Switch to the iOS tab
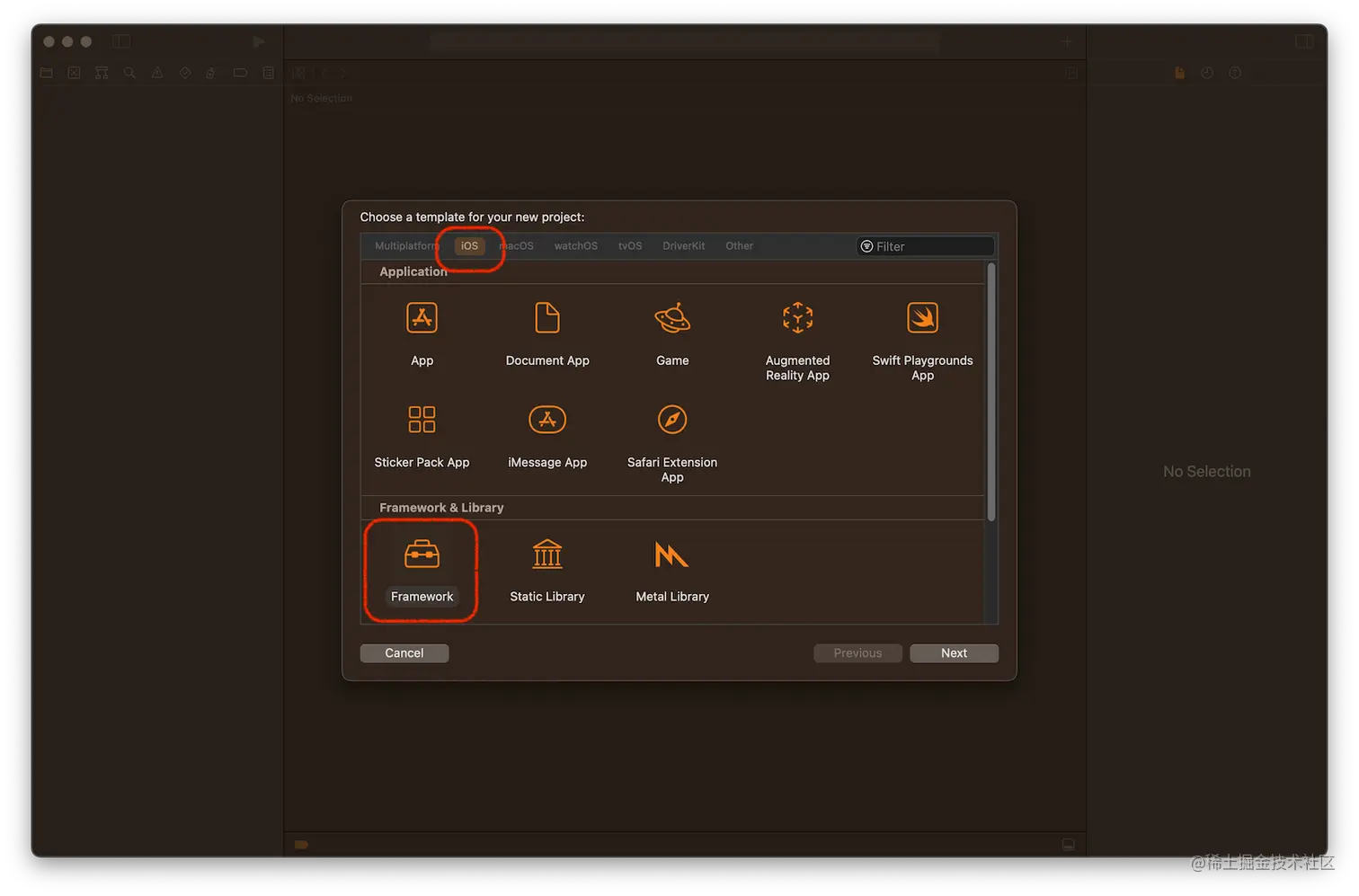1359x896 pixels. tap(469, 245)
